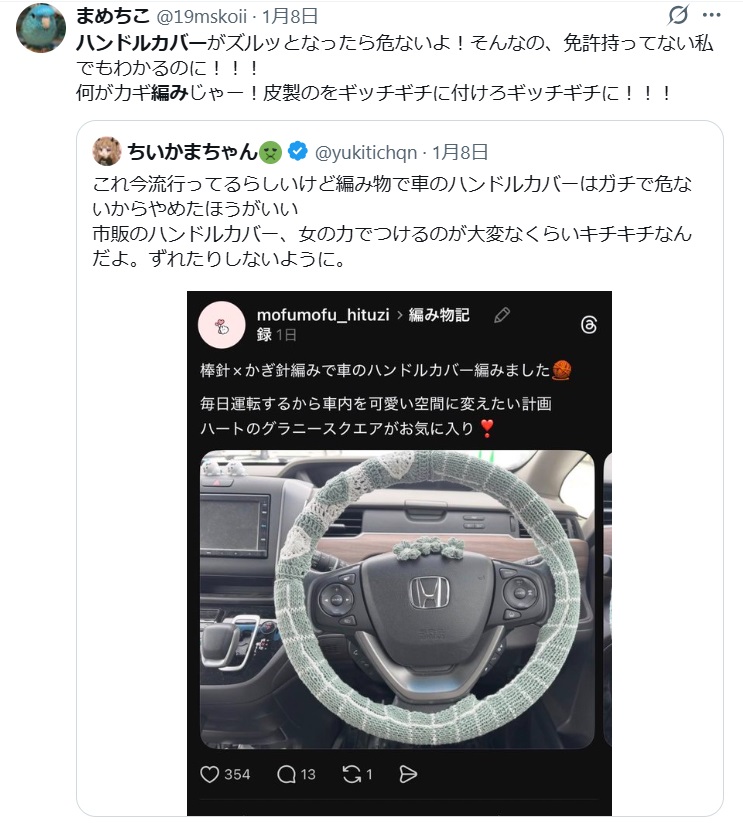Open the top tweet's 1月8日 timestamp

click(290, 17)
